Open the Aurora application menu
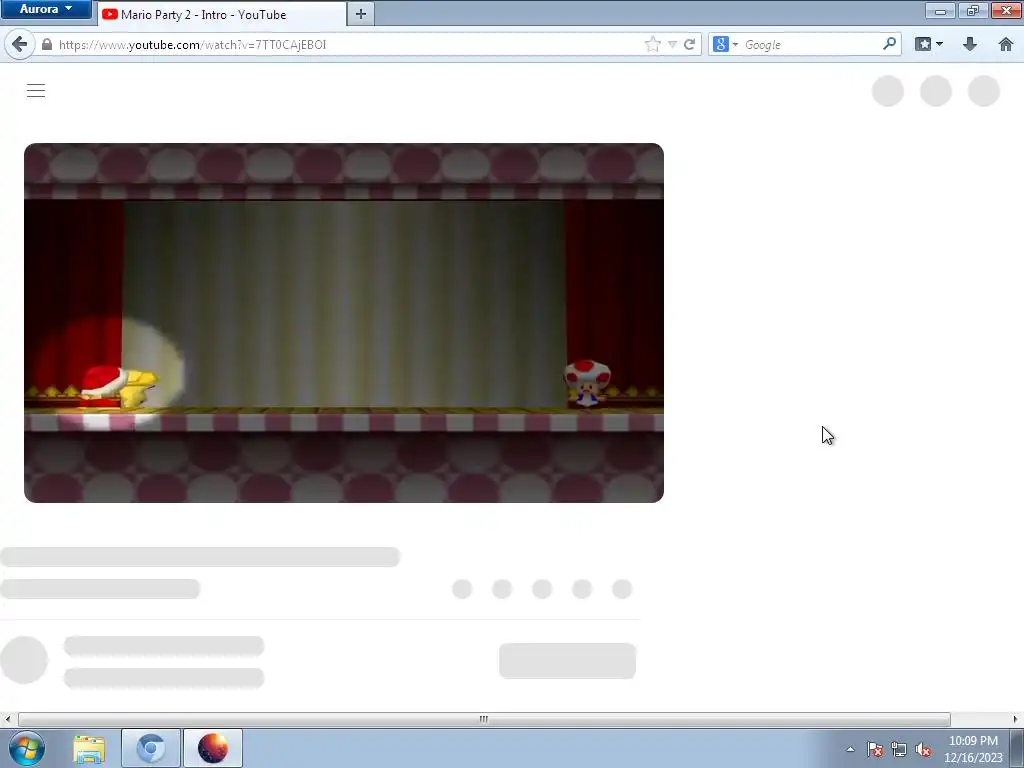 (x=45, y=9)
